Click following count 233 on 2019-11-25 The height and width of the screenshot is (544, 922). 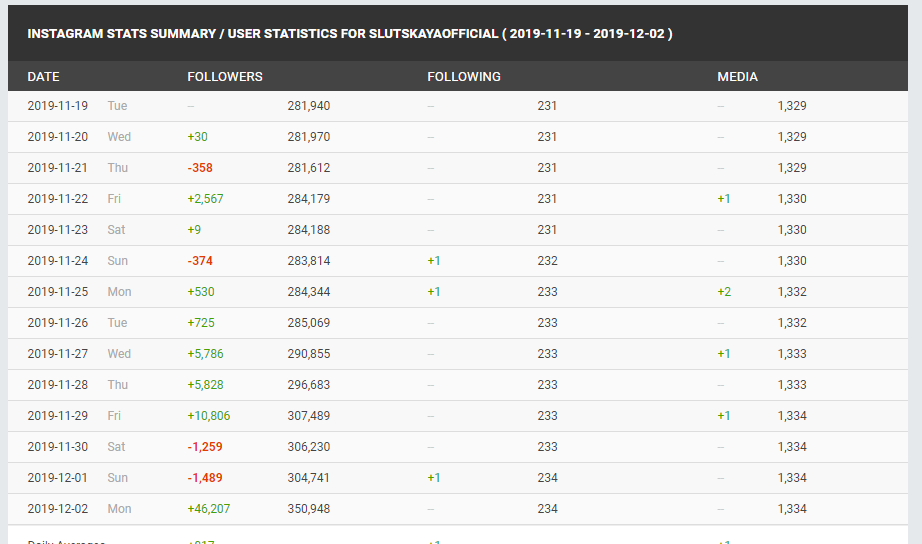tap(547, 292)
